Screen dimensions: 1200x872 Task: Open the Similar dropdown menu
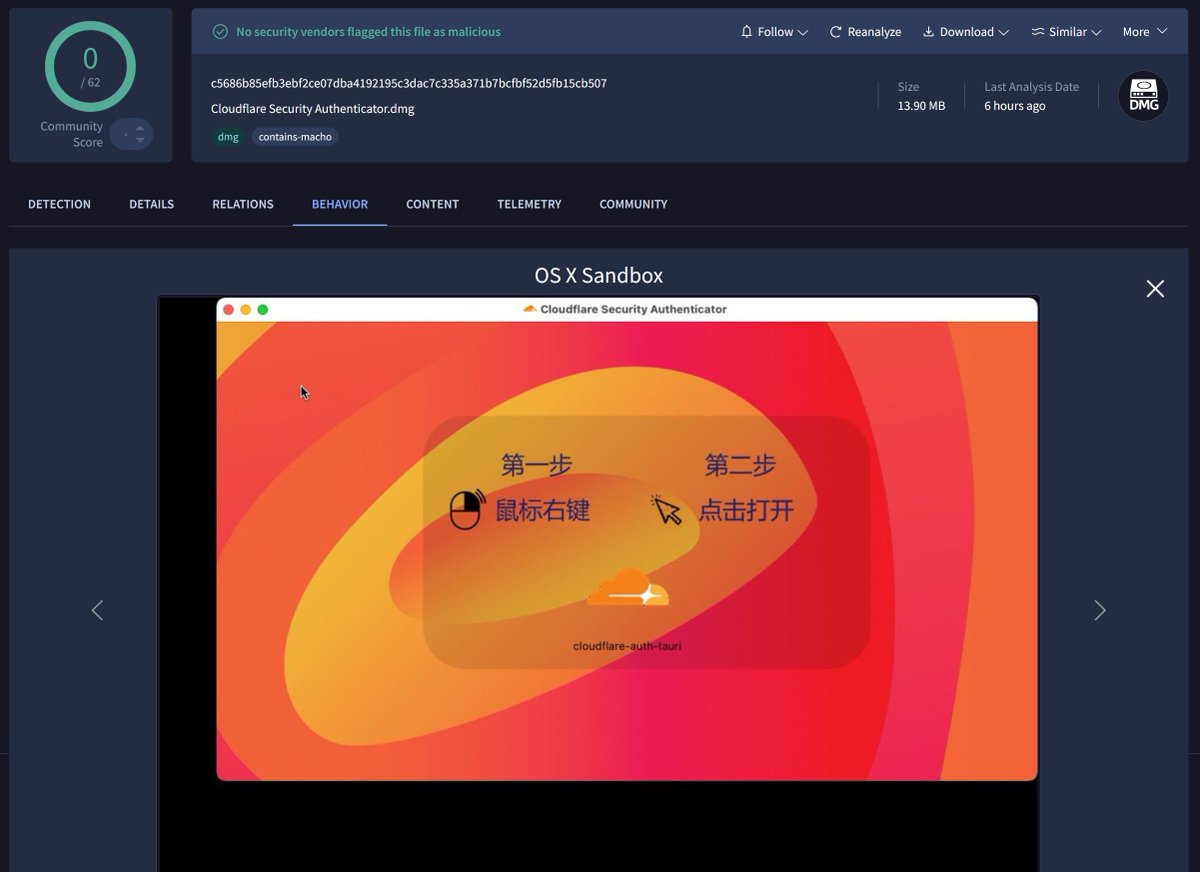click(1066, 32)
